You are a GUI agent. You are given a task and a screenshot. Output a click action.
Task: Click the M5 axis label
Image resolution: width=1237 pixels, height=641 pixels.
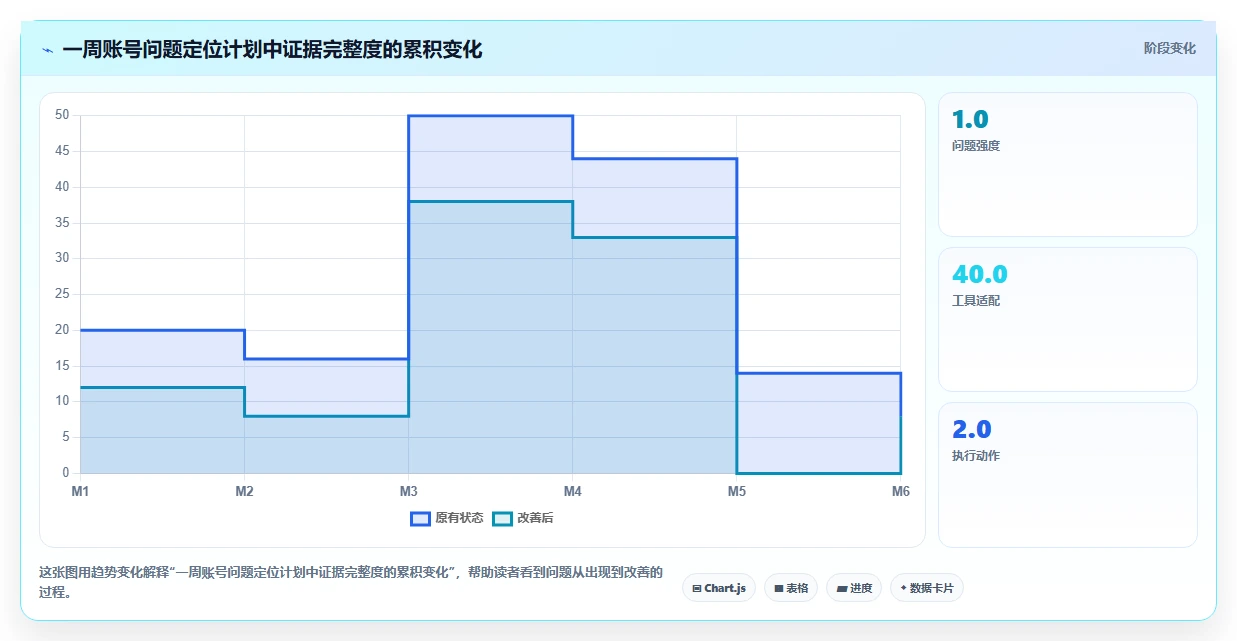[x=736, y=491]
